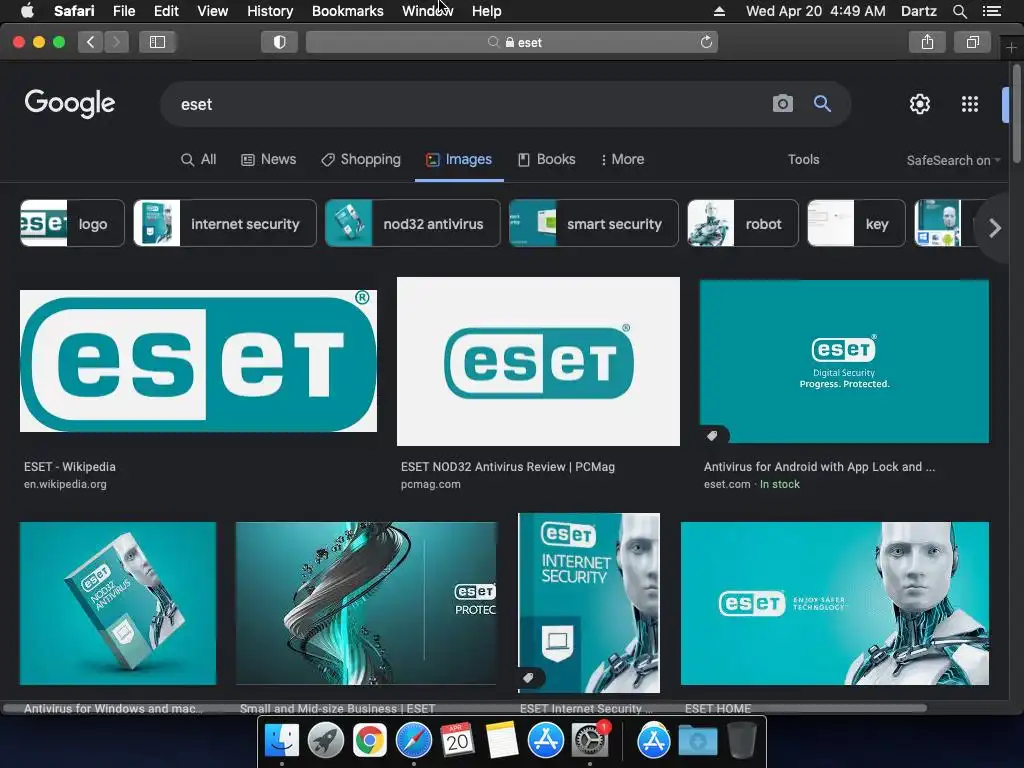The height and width of the screenshot is (768, 1024).
Task: Select the nod32 antivirus suggestion chip
Action: 413,223
